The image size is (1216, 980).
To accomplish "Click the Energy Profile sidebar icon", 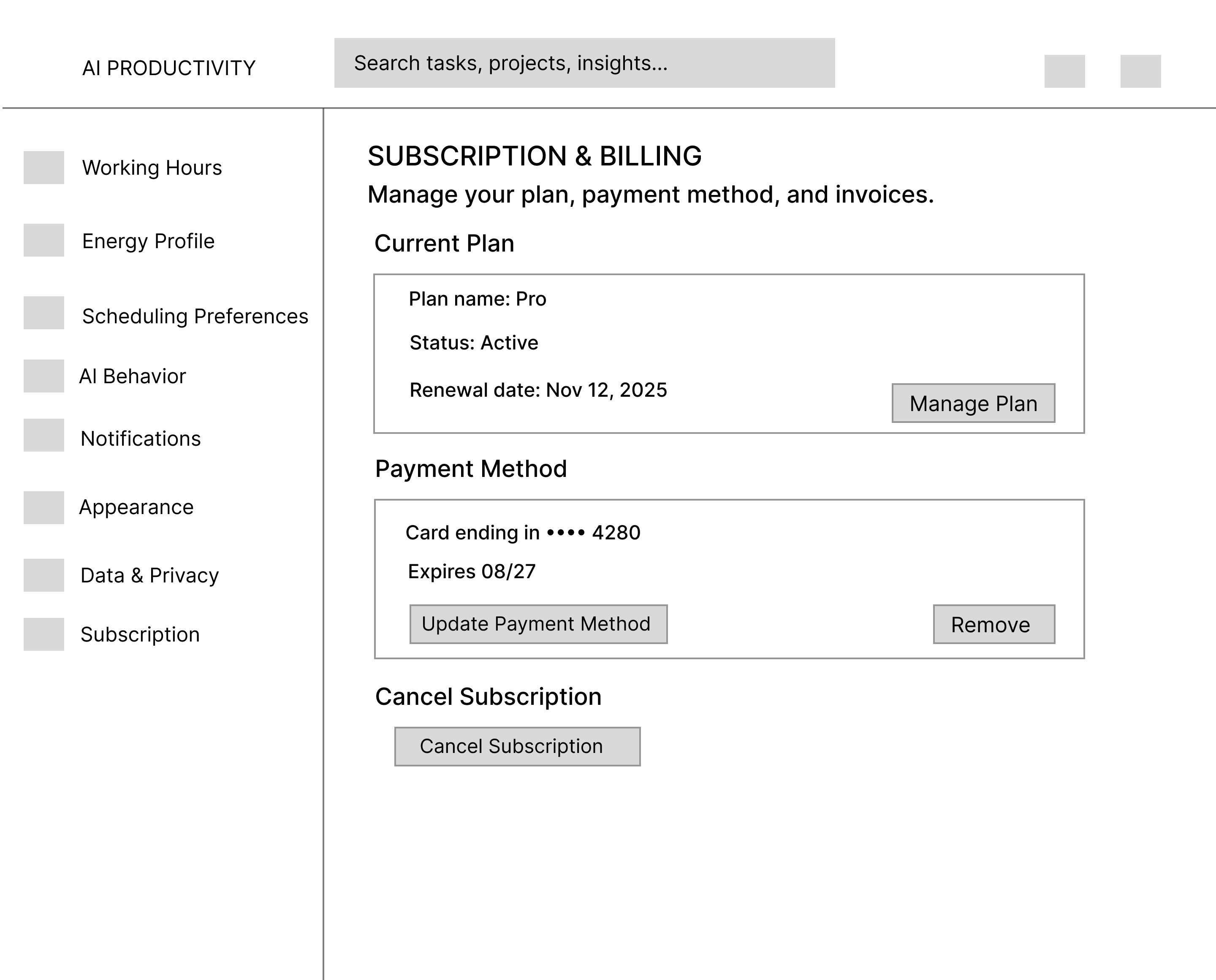I will coord(43,240).
